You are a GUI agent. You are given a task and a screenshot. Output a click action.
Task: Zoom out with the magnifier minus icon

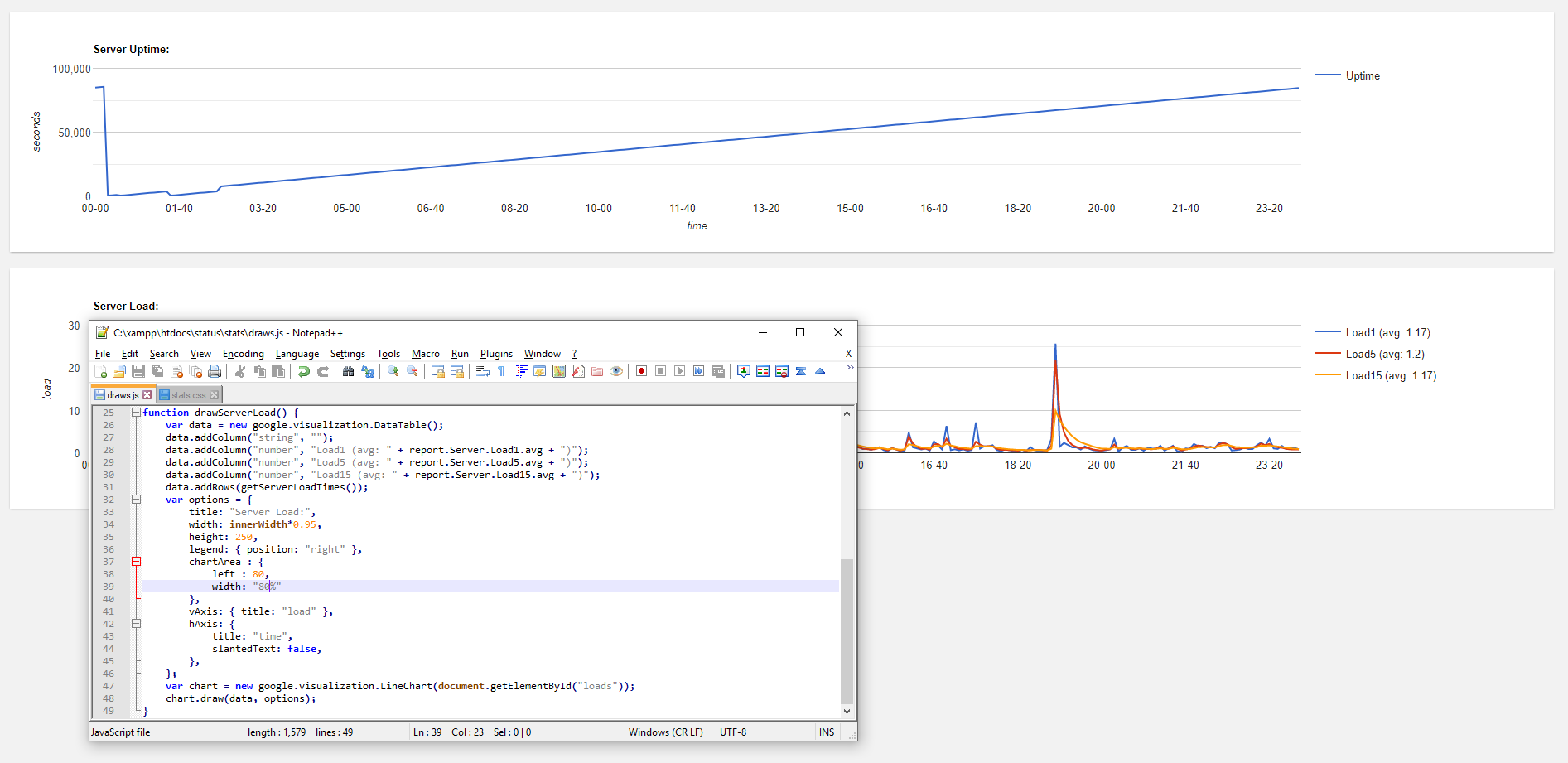413,371
